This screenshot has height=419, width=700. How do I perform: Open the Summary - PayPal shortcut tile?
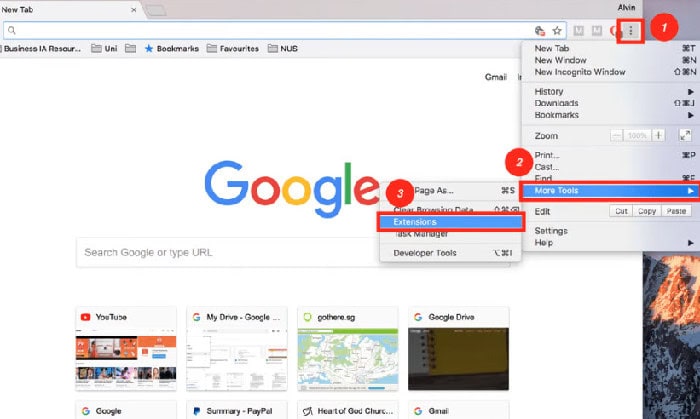pos(237,411)
